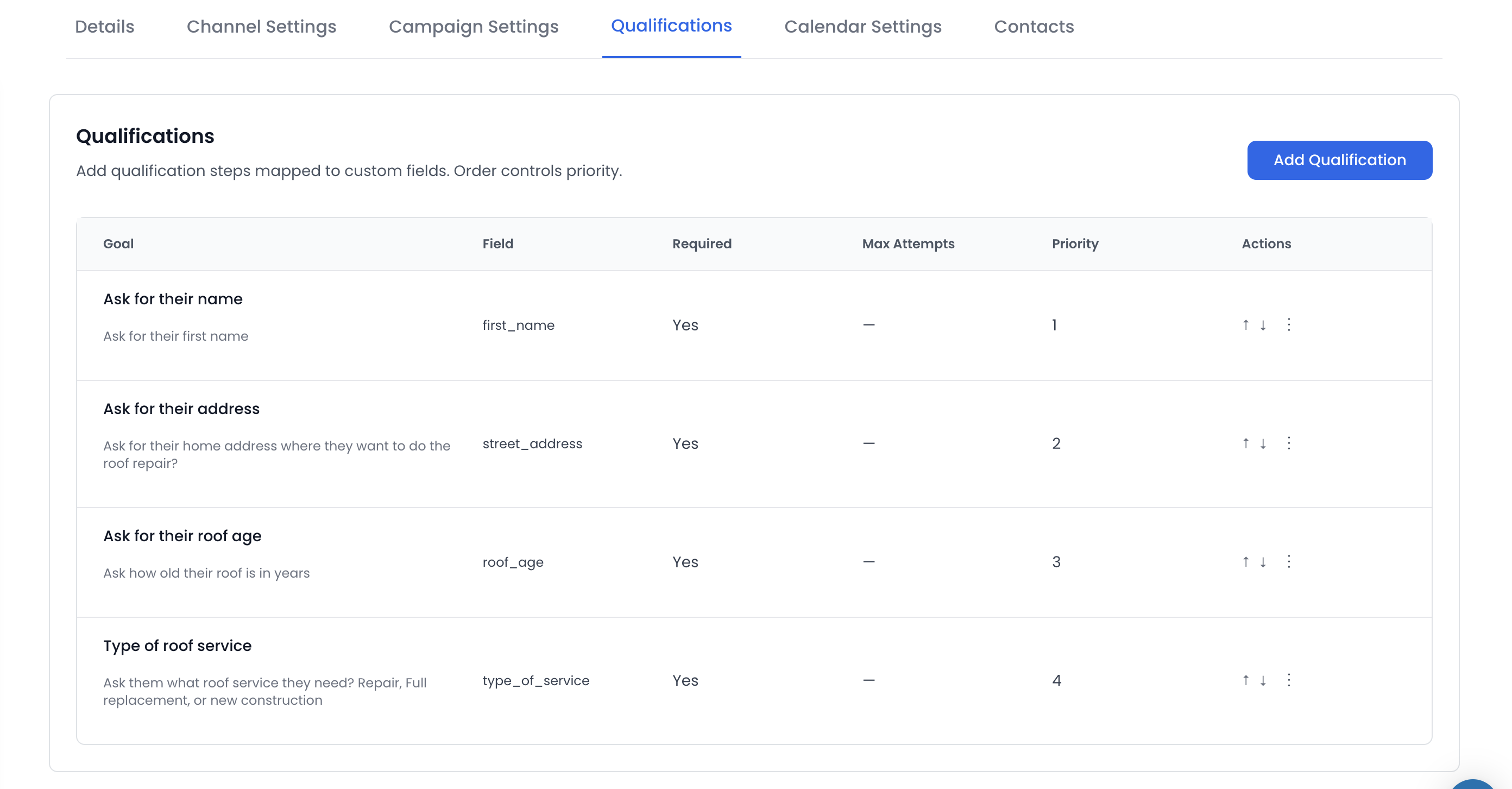Image resolution: width=1512 pixels, height=789 pixels.
Task: Open the Calendar Settings tab
Action: [862, 27]
